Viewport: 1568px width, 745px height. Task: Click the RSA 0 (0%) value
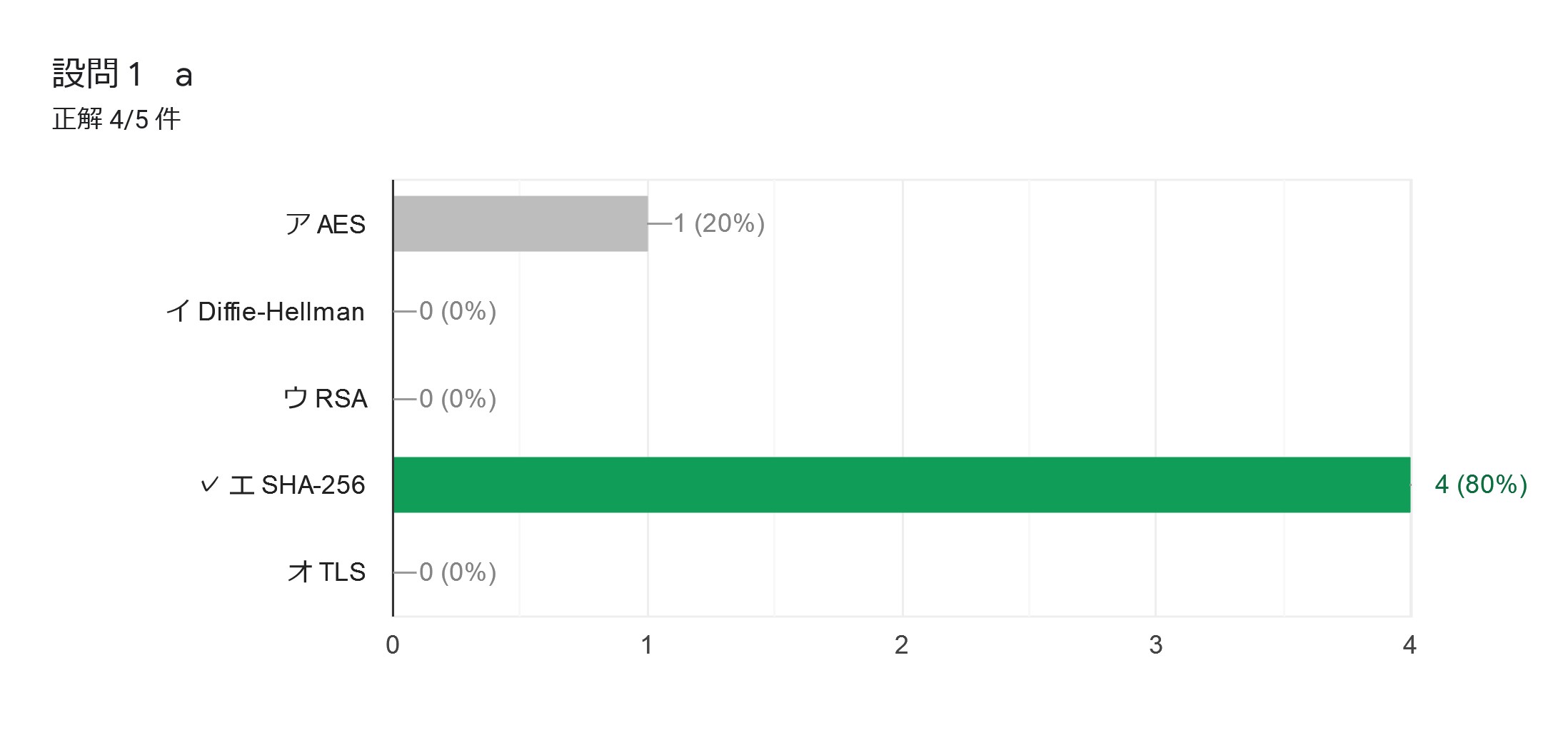point(458,398)
